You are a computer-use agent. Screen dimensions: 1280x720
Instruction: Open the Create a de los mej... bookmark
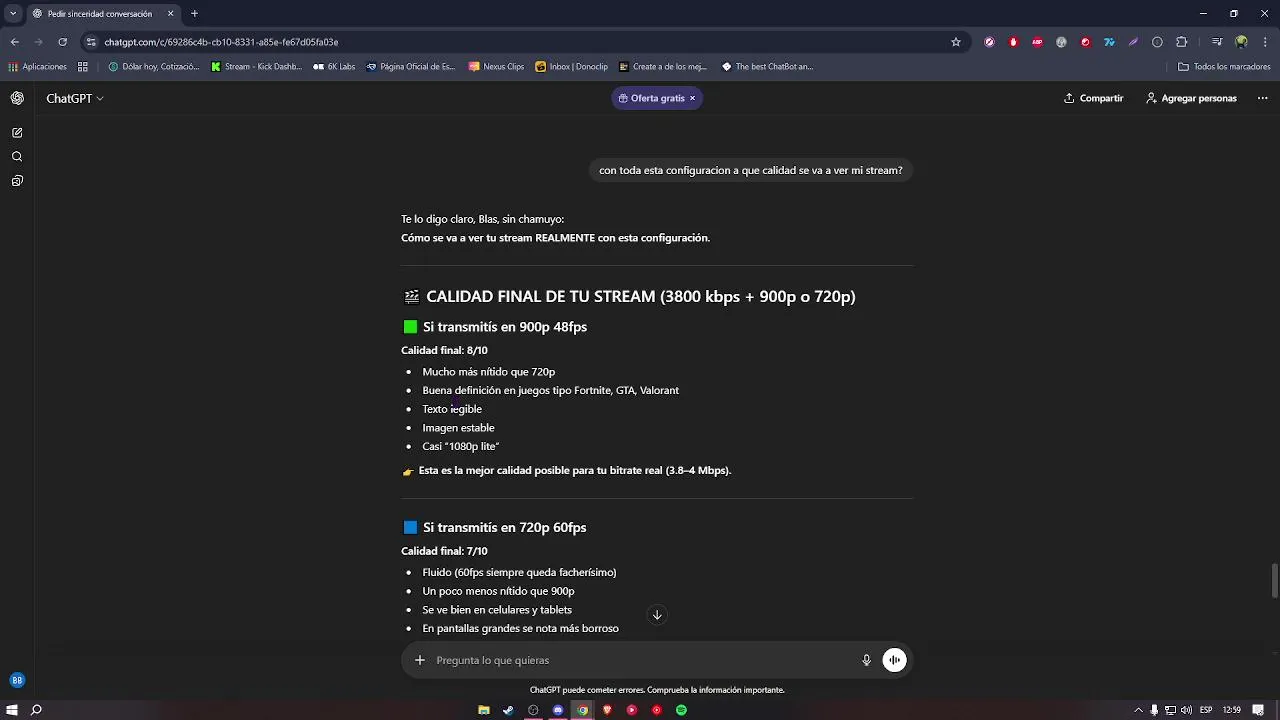click(662, 67)
